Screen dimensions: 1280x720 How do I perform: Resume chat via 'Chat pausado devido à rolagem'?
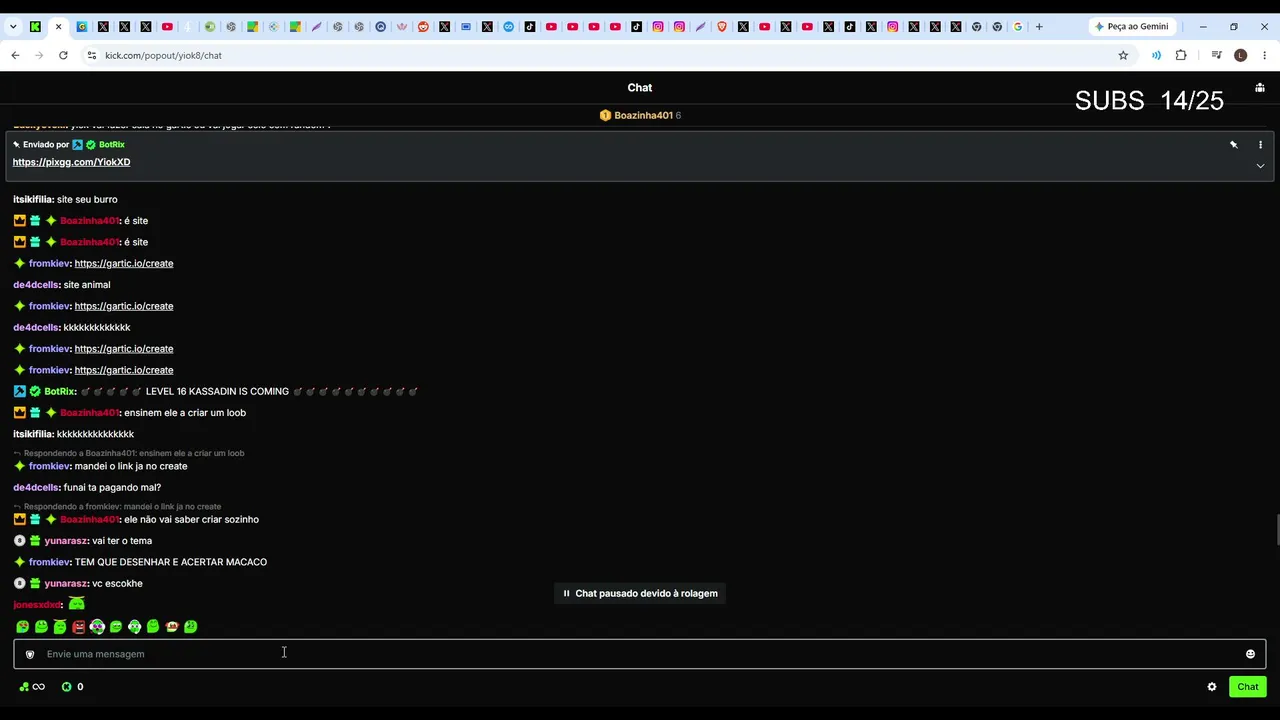click(640, 593)
